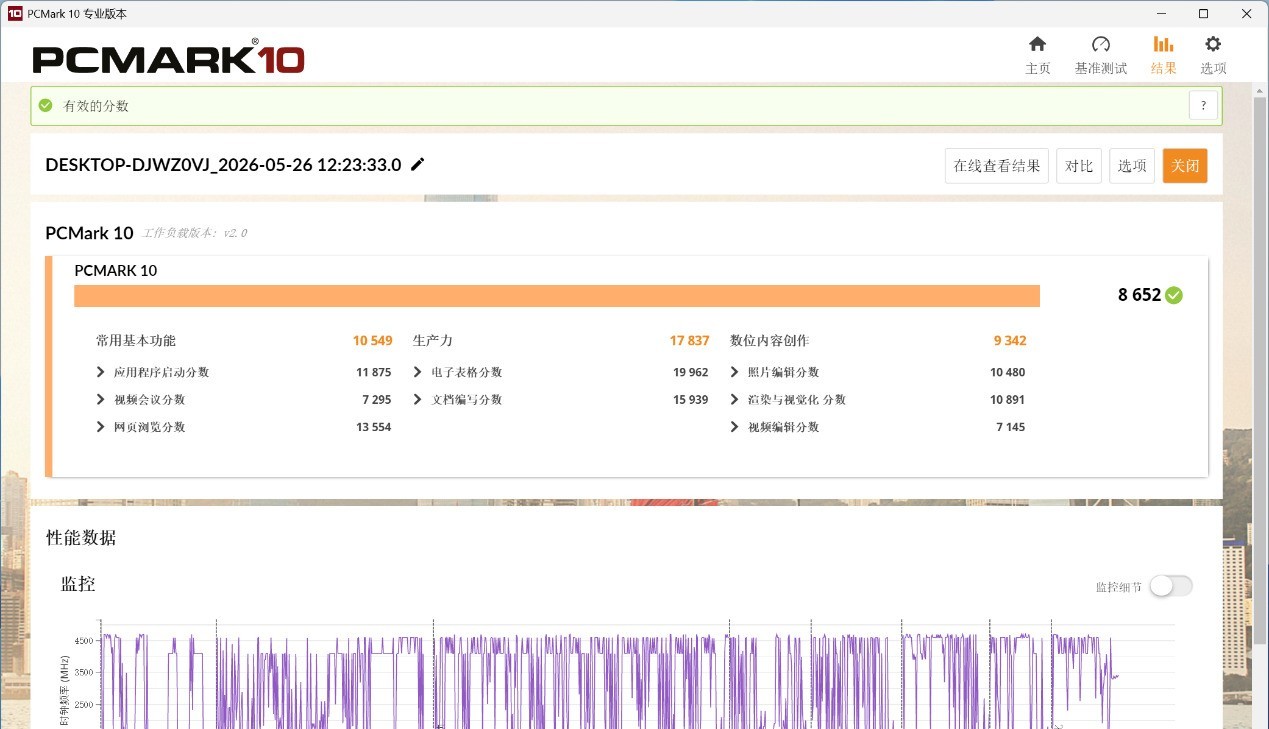Click the result name DESKTOP-DJWZ0VJ text
This screenshot has width=1269, height=729.
coord(223,165)
